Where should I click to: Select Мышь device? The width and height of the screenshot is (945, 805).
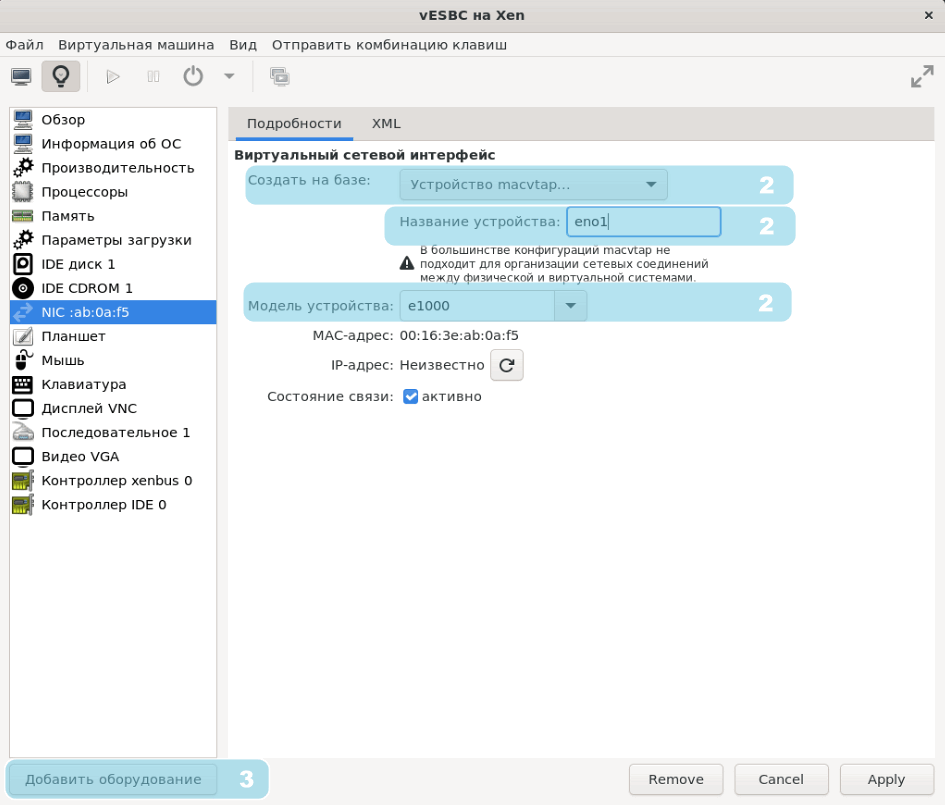tap(113, 360)
